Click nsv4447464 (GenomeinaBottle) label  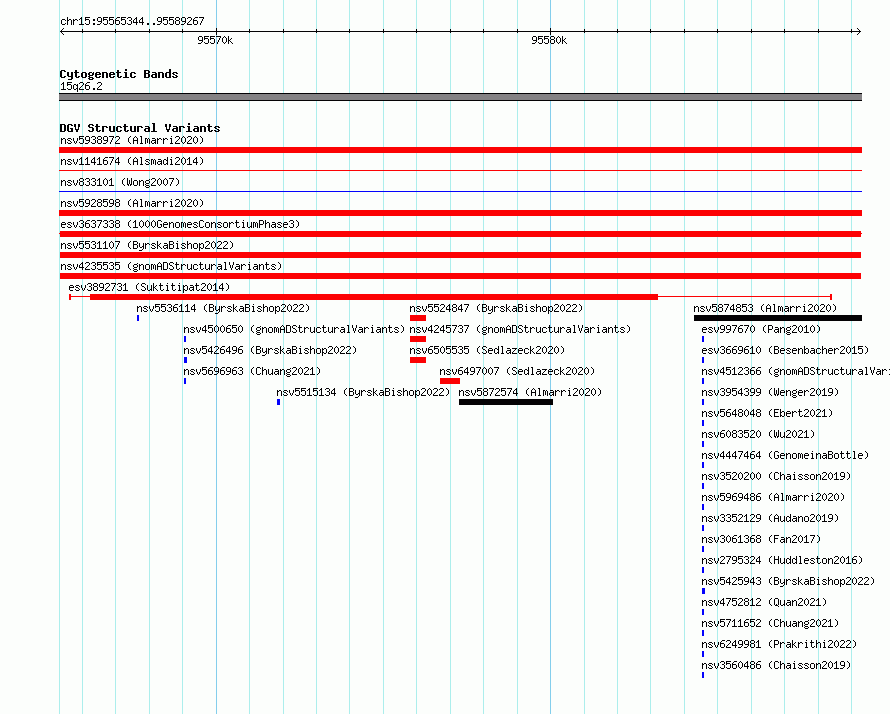[x=785, y=455]
